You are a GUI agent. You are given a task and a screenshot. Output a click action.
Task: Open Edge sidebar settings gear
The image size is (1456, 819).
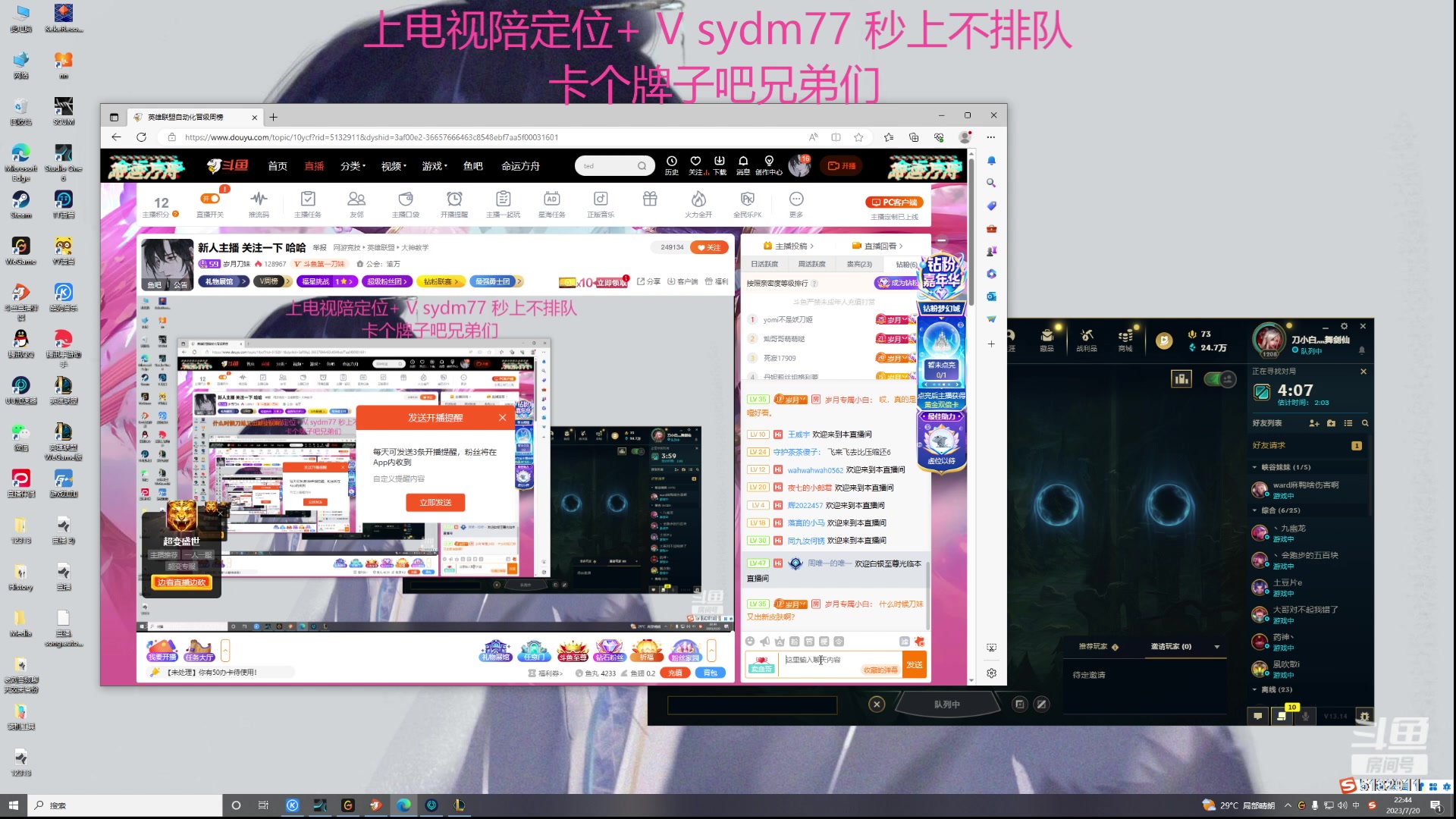(x=991, y=673)
